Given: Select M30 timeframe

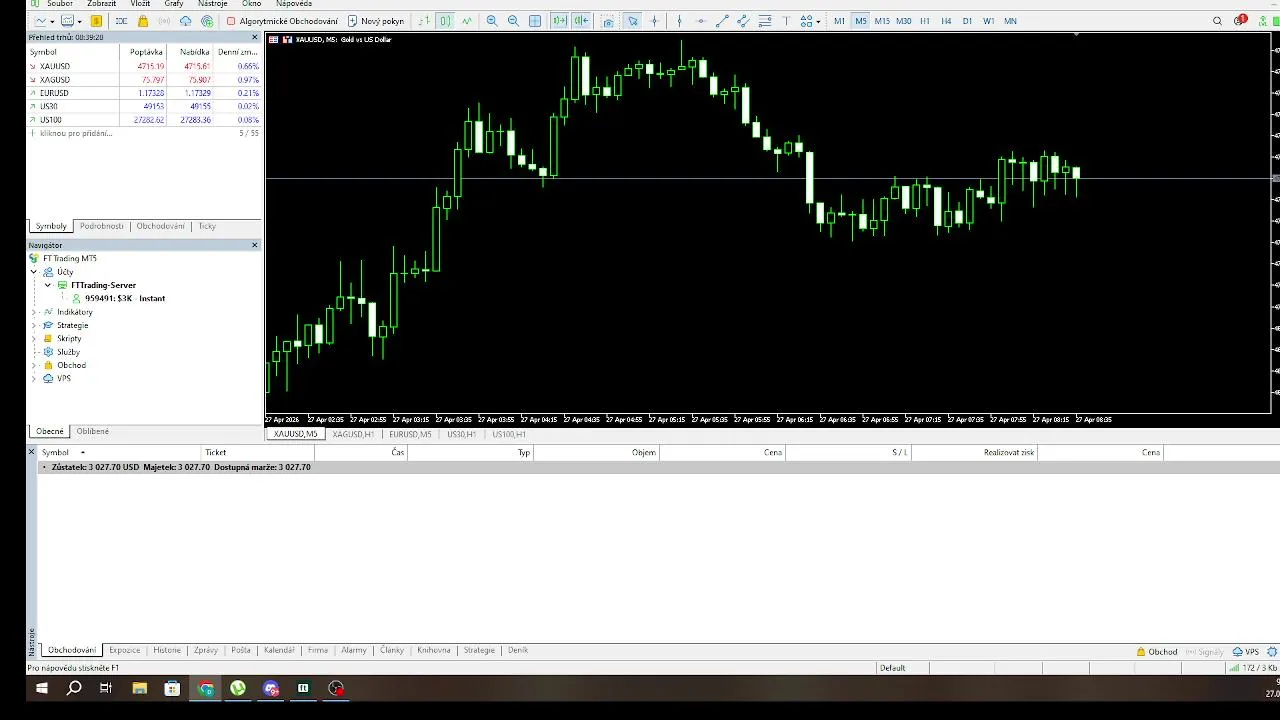Looking at the screenshot, I should [x=904, y=21].
